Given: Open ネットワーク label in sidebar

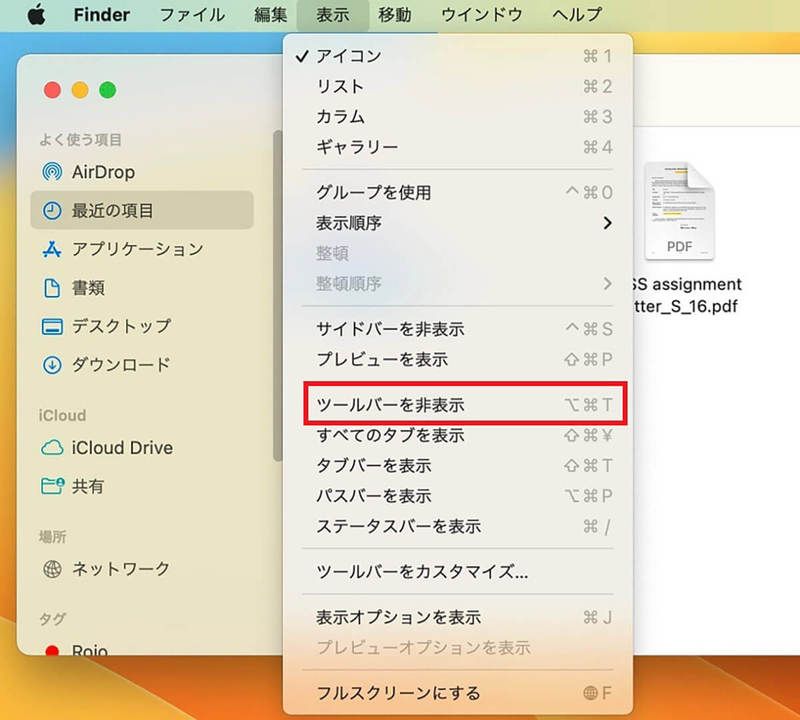Looking at the screenshot, I should (x=121, y=568).
